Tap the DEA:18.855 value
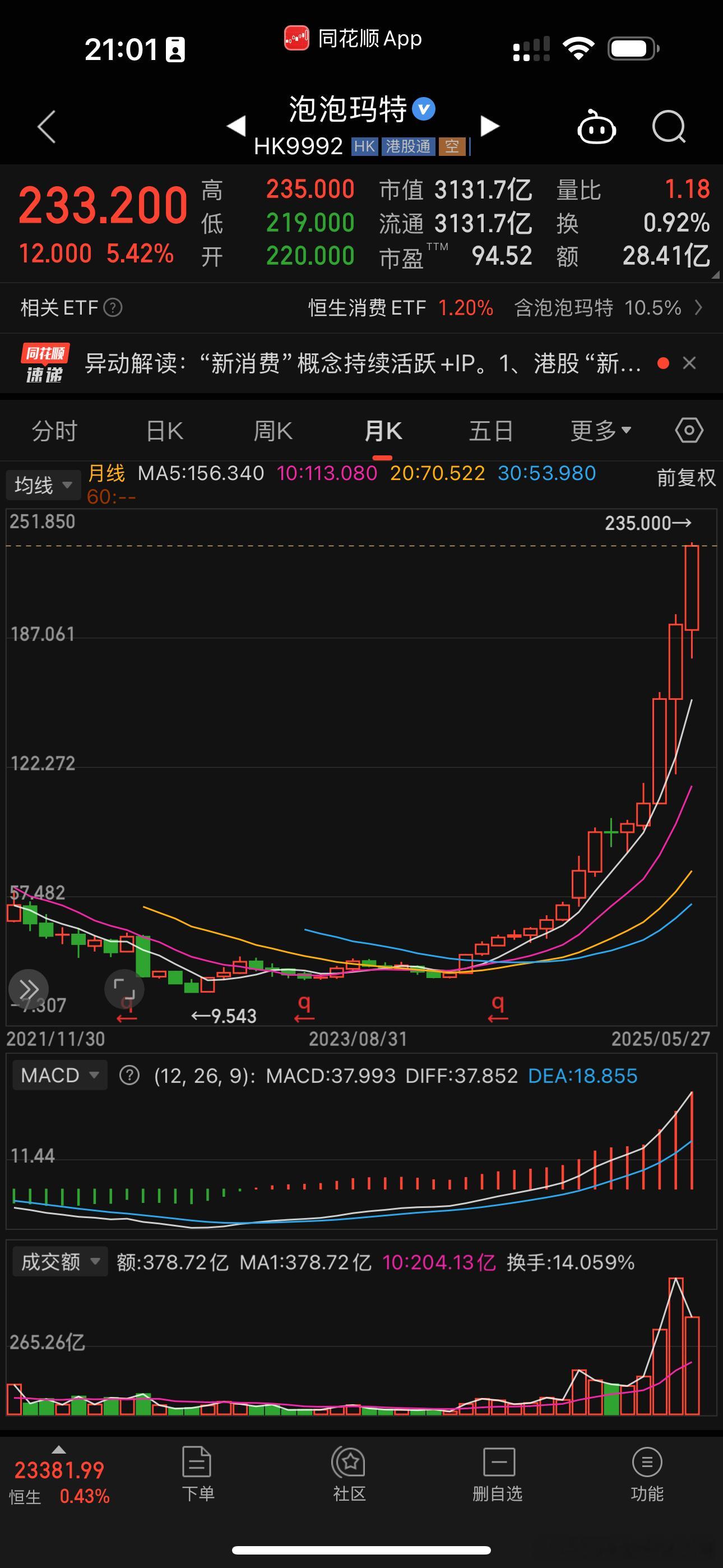 click(x=582, y=1076)
